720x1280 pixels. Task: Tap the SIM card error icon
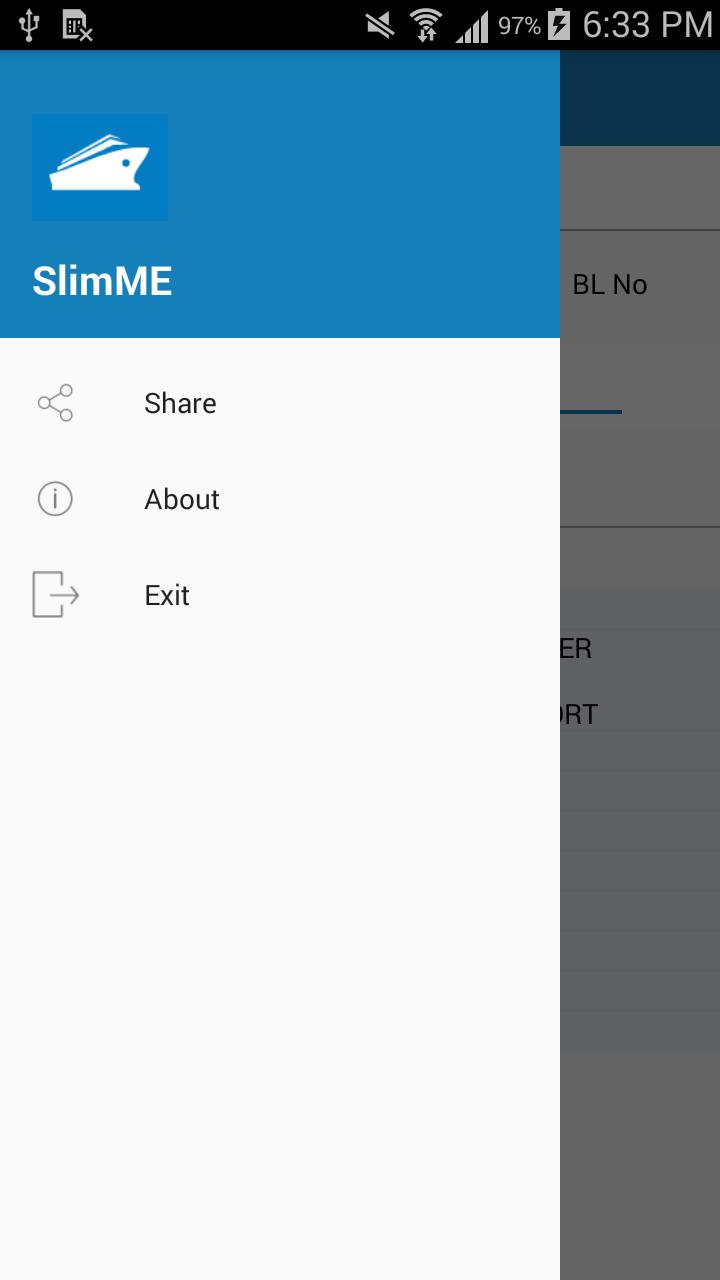point(77,25)
